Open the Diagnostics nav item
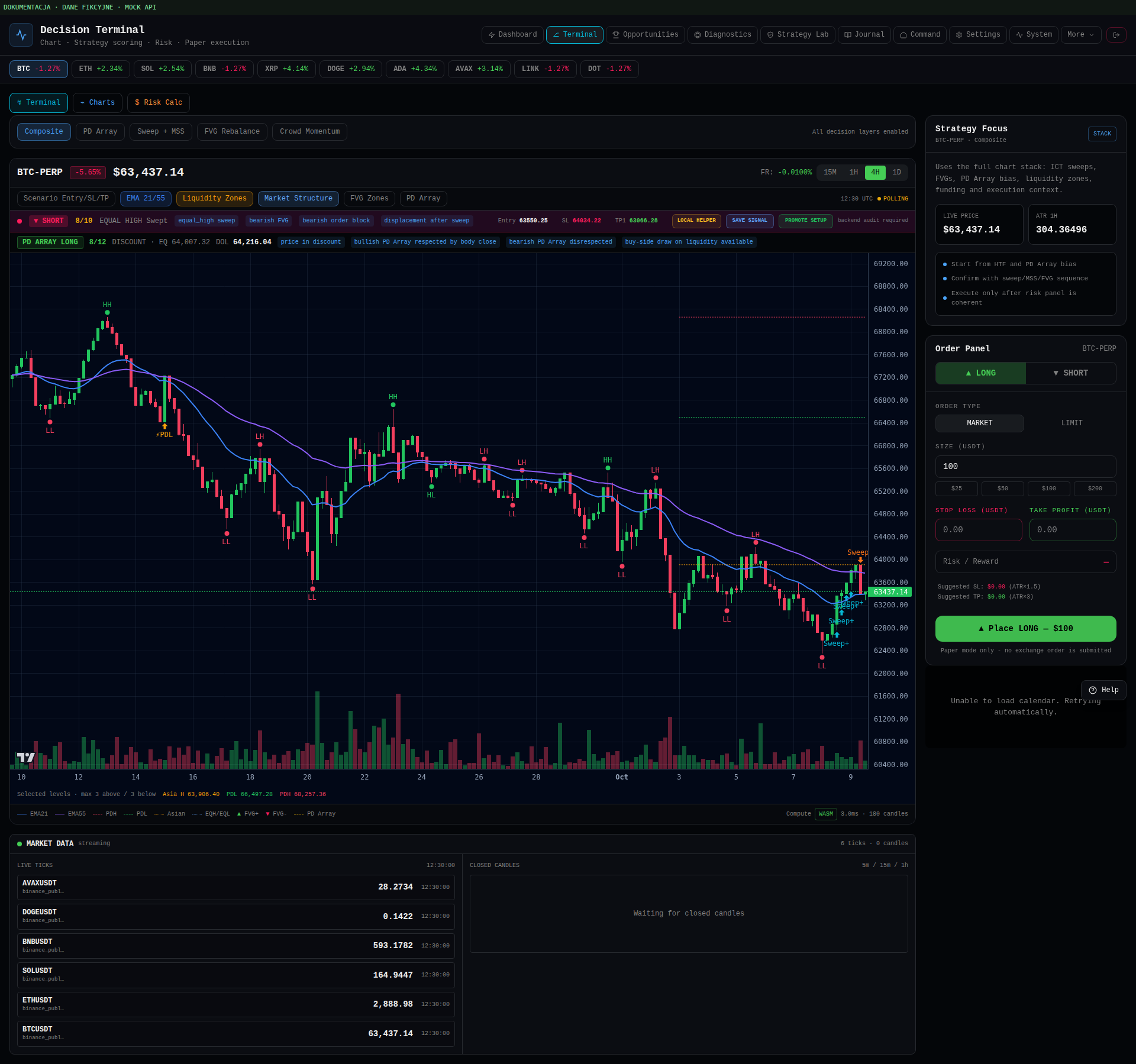The image size is (1136, 1064). pyautogui.click(x=722, y=35)
